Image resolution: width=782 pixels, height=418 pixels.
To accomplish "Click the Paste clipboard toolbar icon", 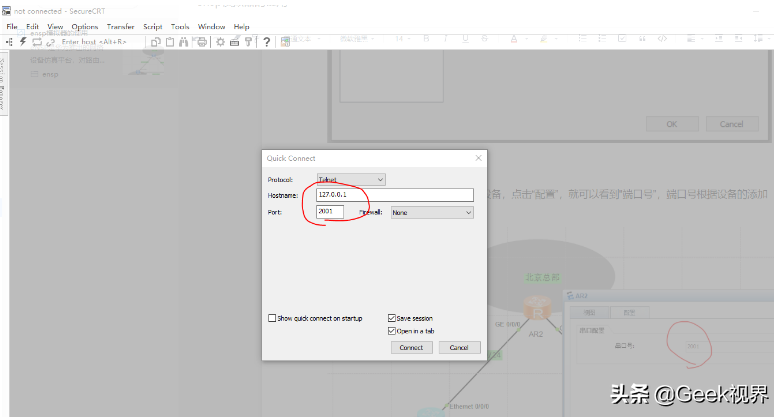I will click(170, 42).
